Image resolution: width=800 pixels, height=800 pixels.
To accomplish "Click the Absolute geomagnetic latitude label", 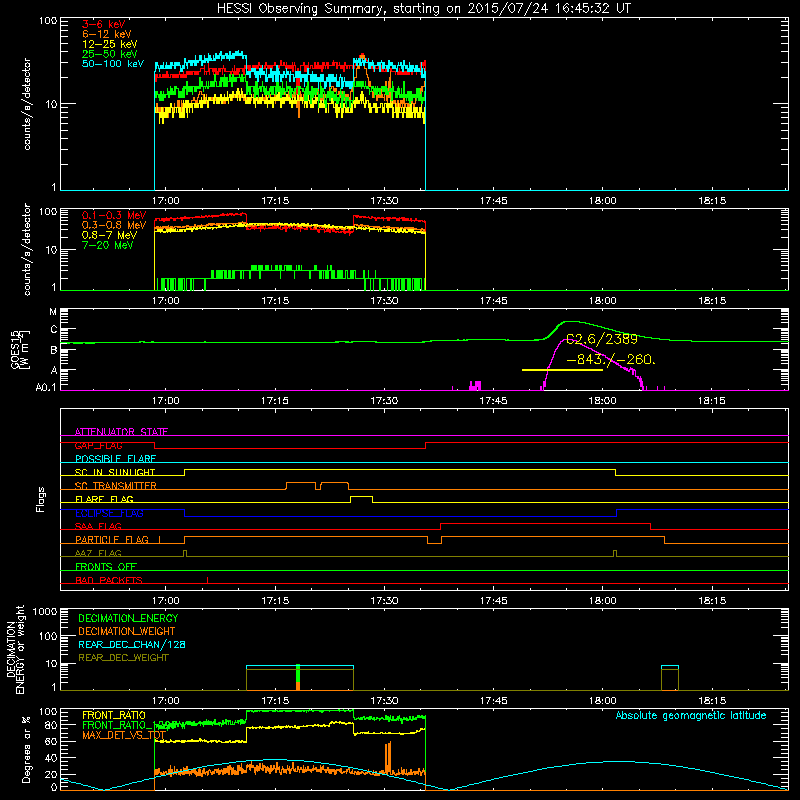I will coord(691,716).
